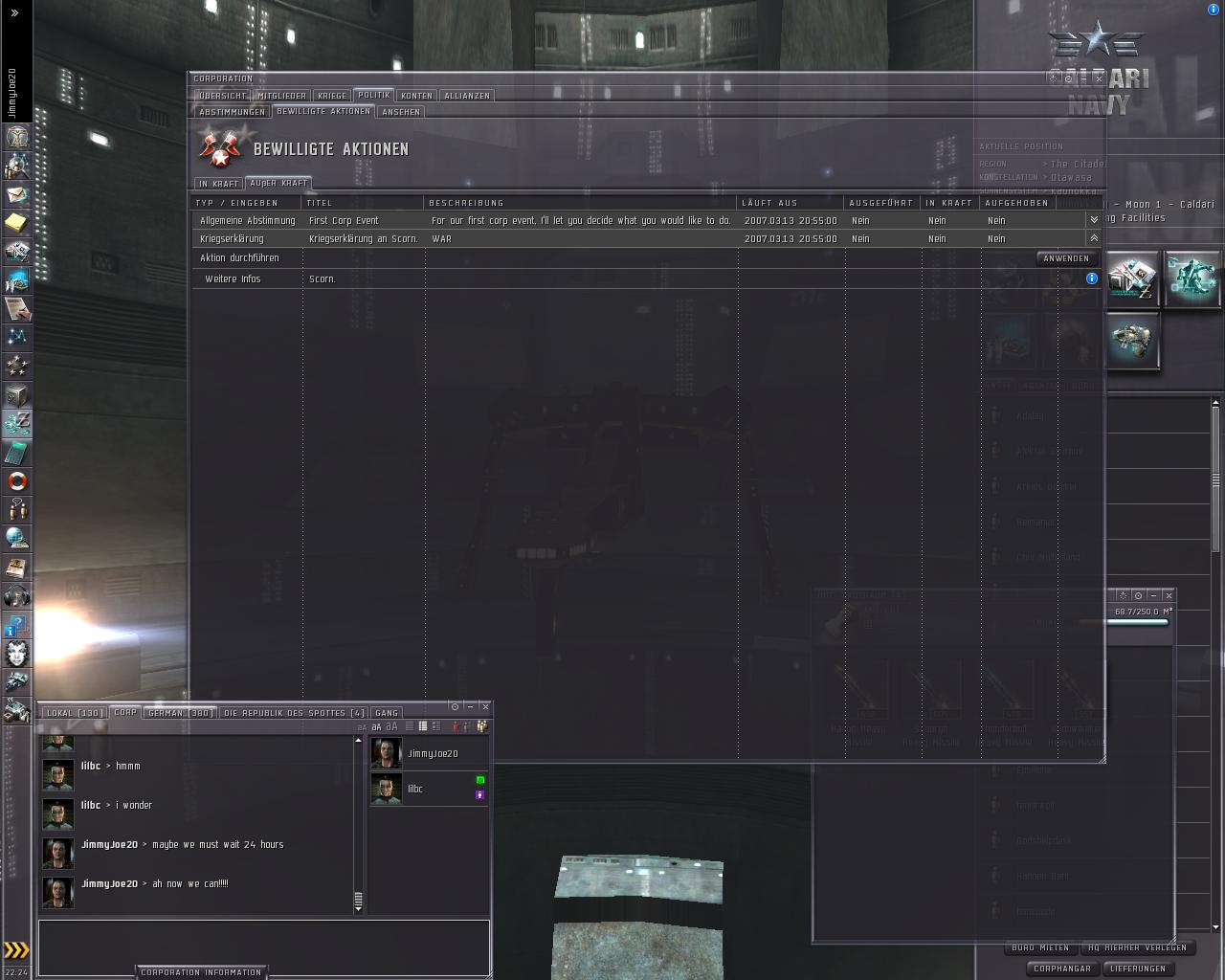Click the green status icon beside lilbc
Screen dimensions: 1225x980
click(x=480, y=780)
